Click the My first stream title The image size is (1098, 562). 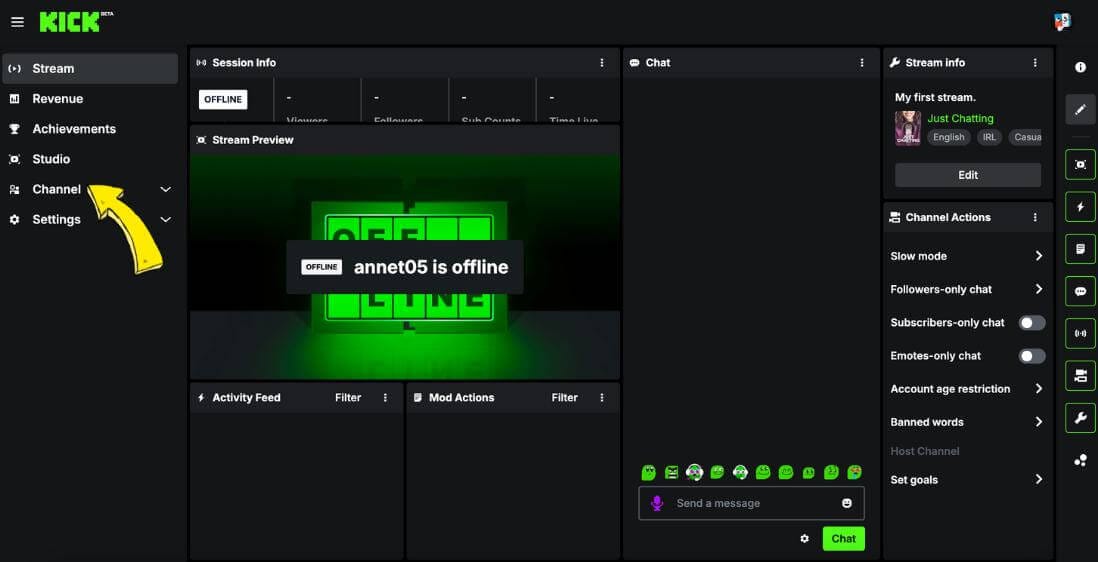click(x=935, y=97)
